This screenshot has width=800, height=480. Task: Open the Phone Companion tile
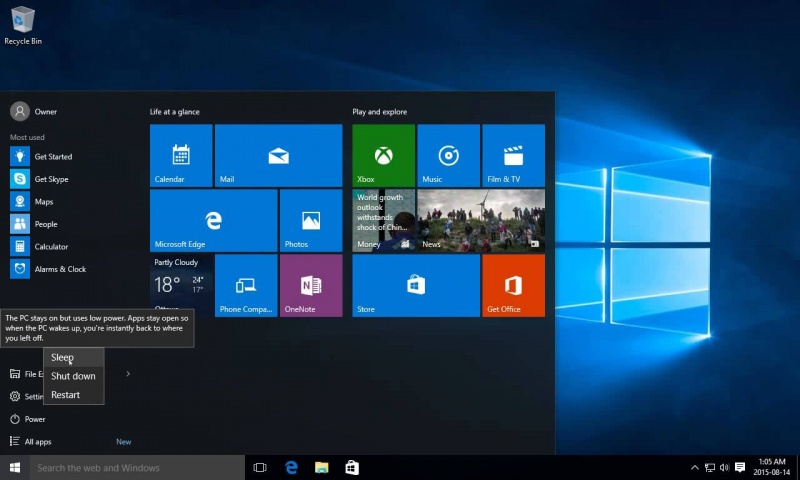(246, 286)
